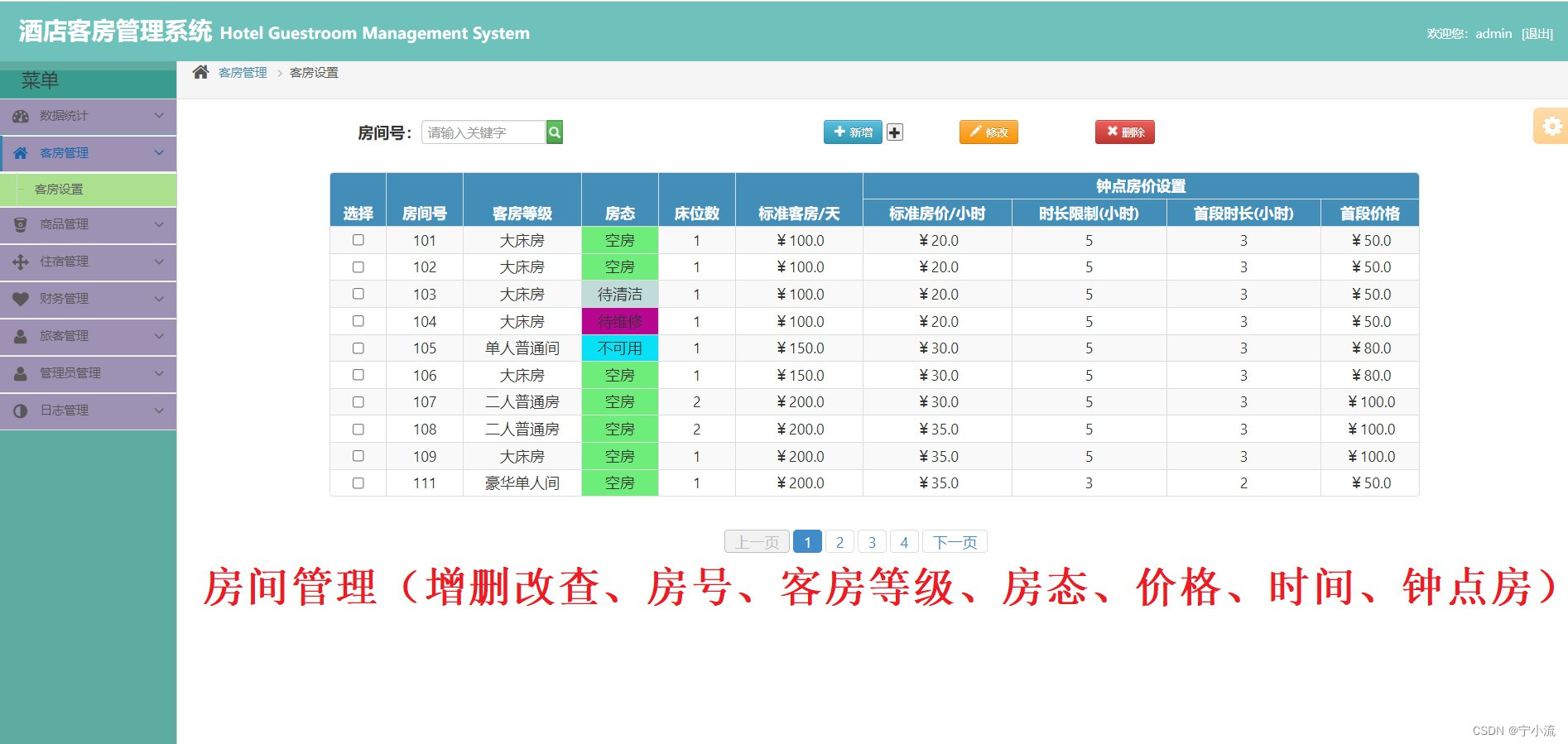Click 下一页 next page button

[x=955, y=542]
